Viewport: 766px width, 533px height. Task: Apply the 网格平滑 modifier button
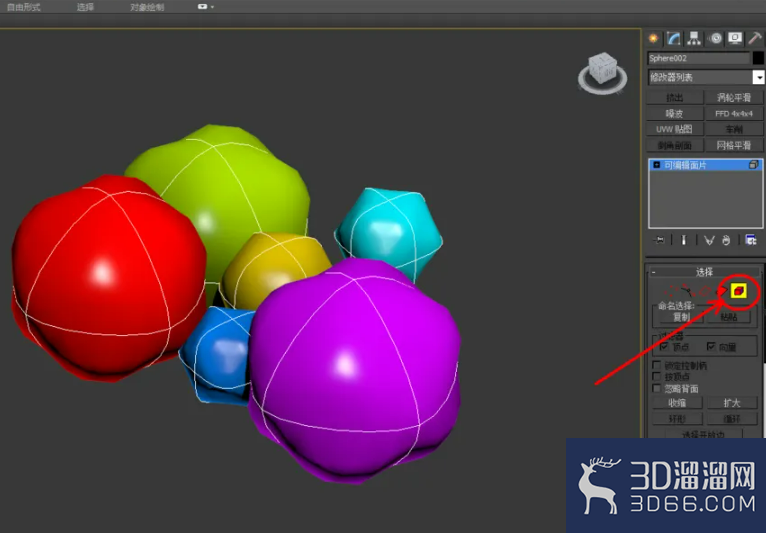734,145
